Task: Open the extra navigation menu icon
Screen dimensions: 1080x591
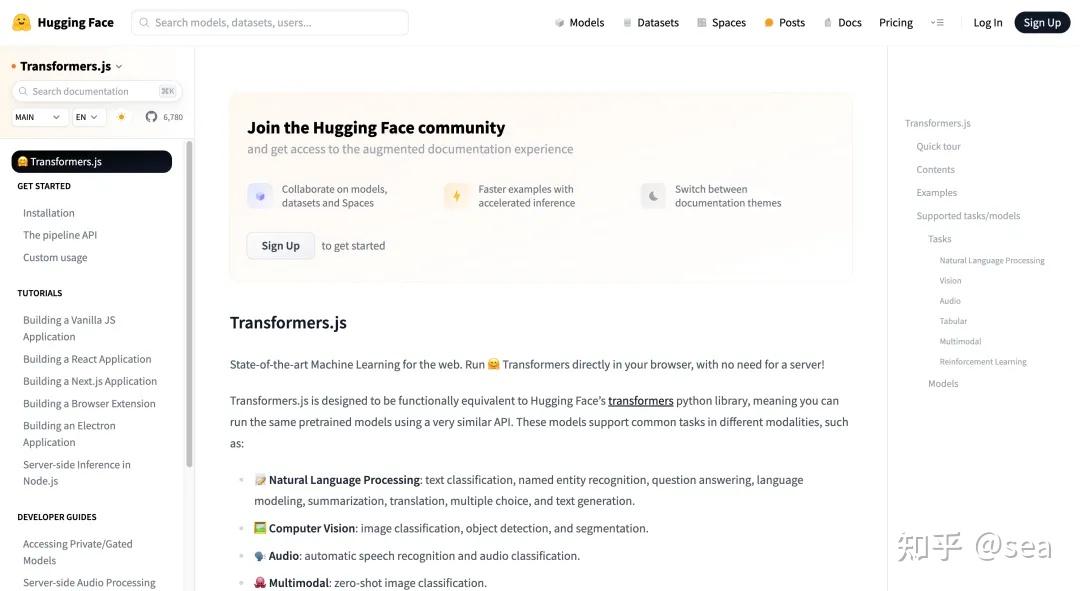Action: coord(936,23)
